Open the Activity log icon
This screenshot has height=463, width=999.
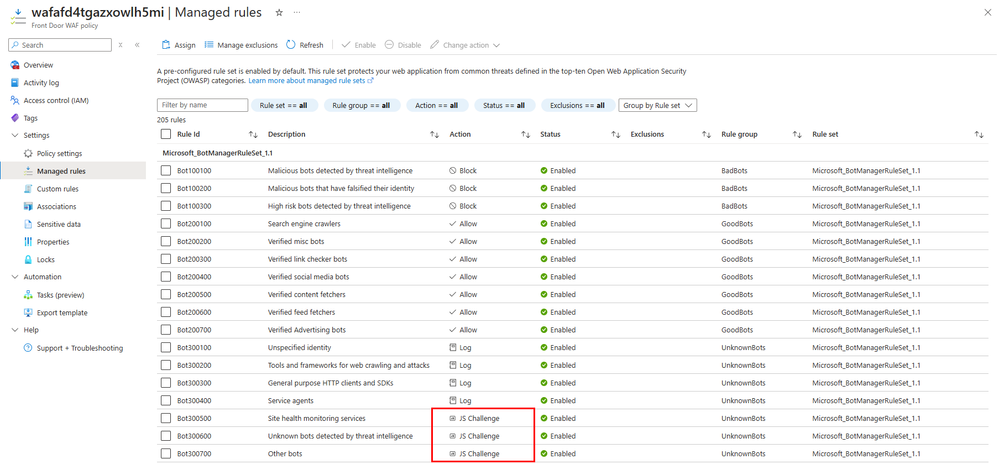pos(15,83)
